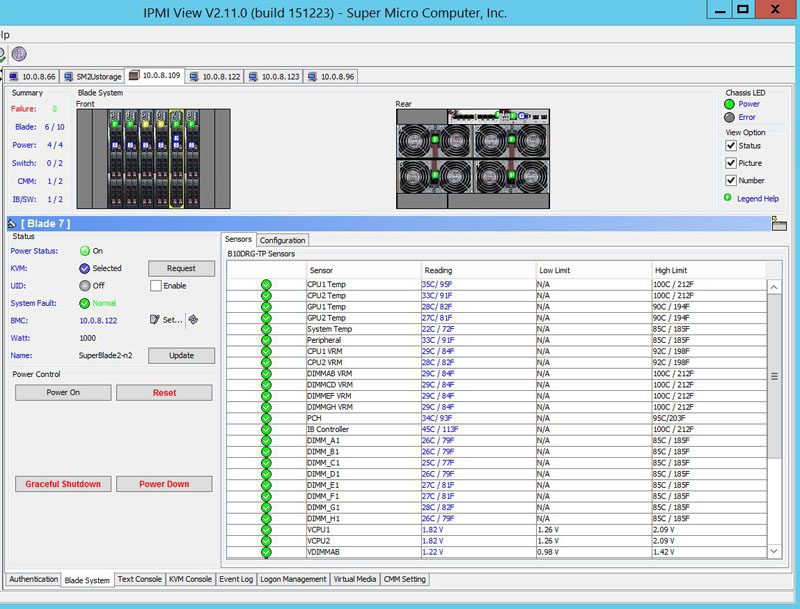Viewport: 800px width, 609px height.
Task: Click the green Power chassis LED indicator
Action: (x=730, y=104)
